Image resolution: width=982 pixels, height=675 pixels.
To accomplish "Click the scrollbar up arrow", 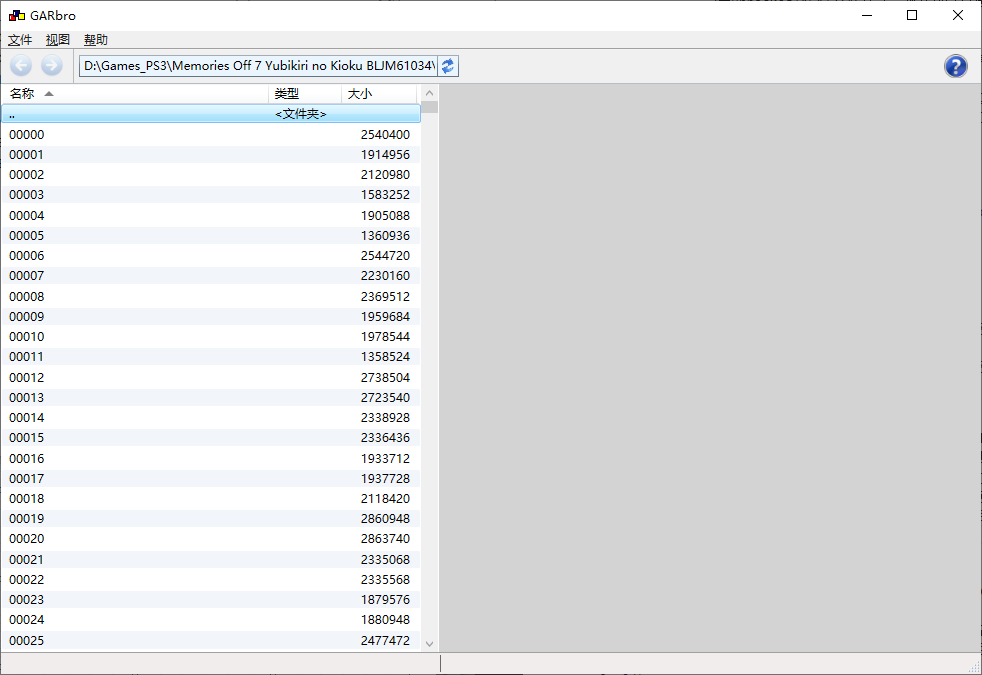I will (429, 93).
